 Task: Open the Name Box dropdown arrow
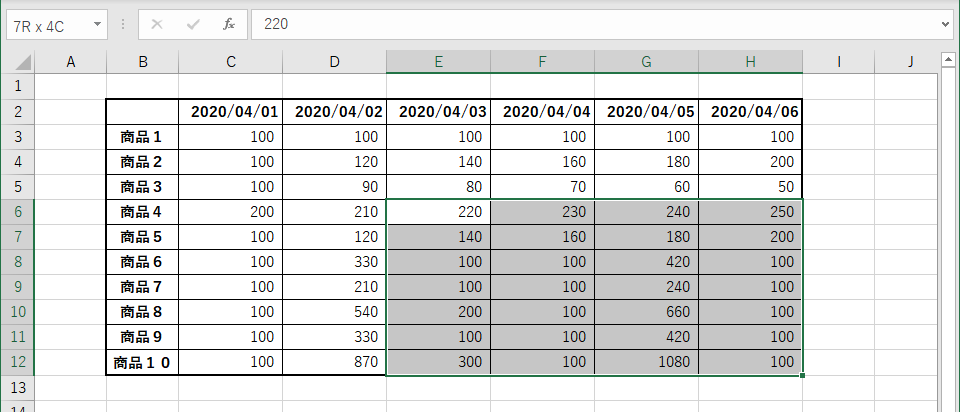click(x=97, y=24)
